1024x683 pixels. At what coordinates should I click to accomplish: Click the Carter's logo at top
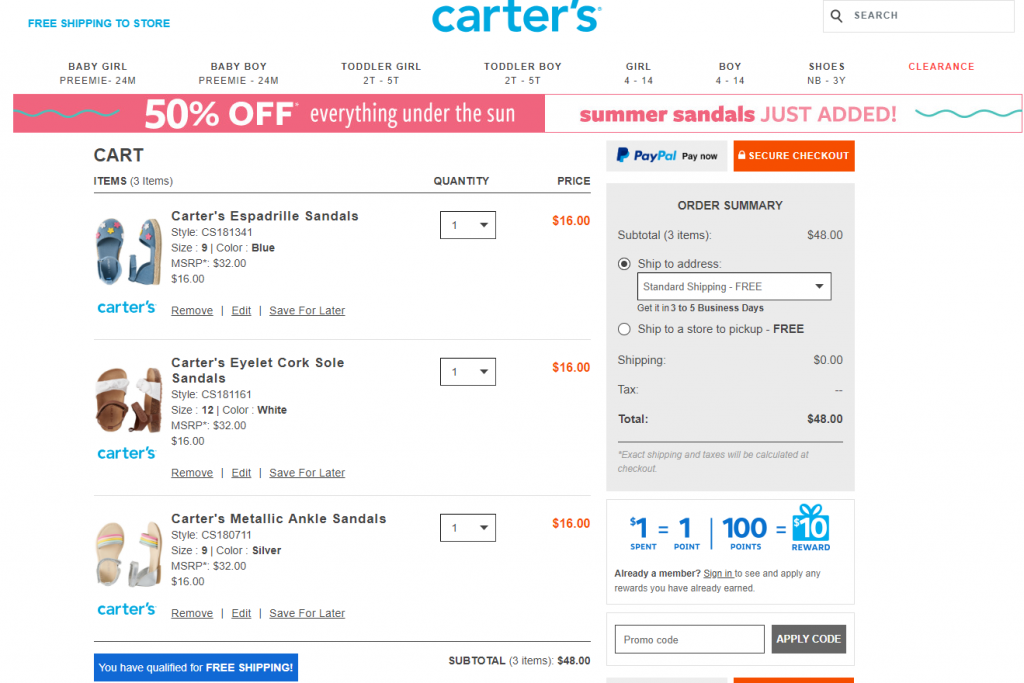(x=515, y=18)
